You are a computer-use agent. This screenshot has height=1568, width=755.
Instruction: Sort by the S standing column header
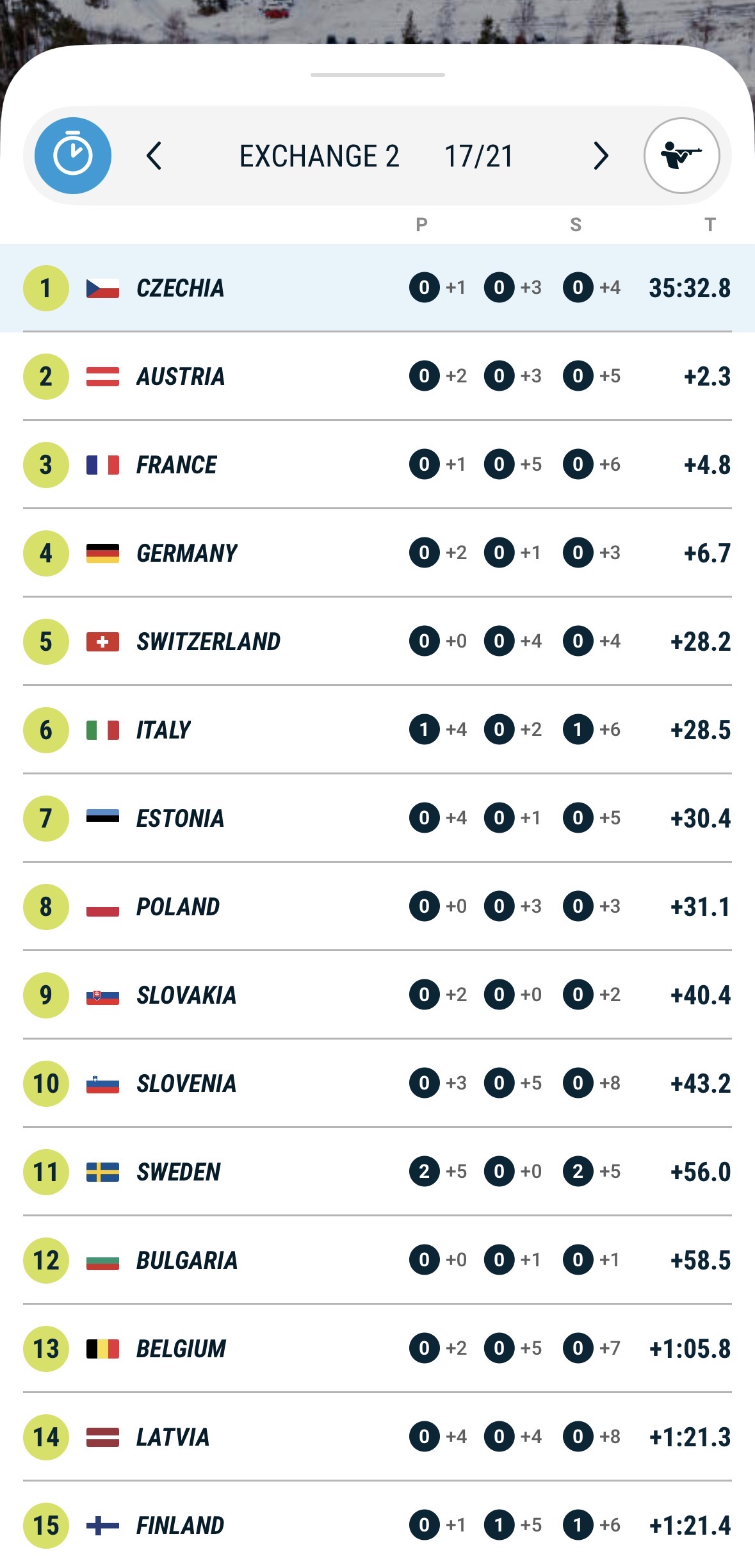(576, 225)
